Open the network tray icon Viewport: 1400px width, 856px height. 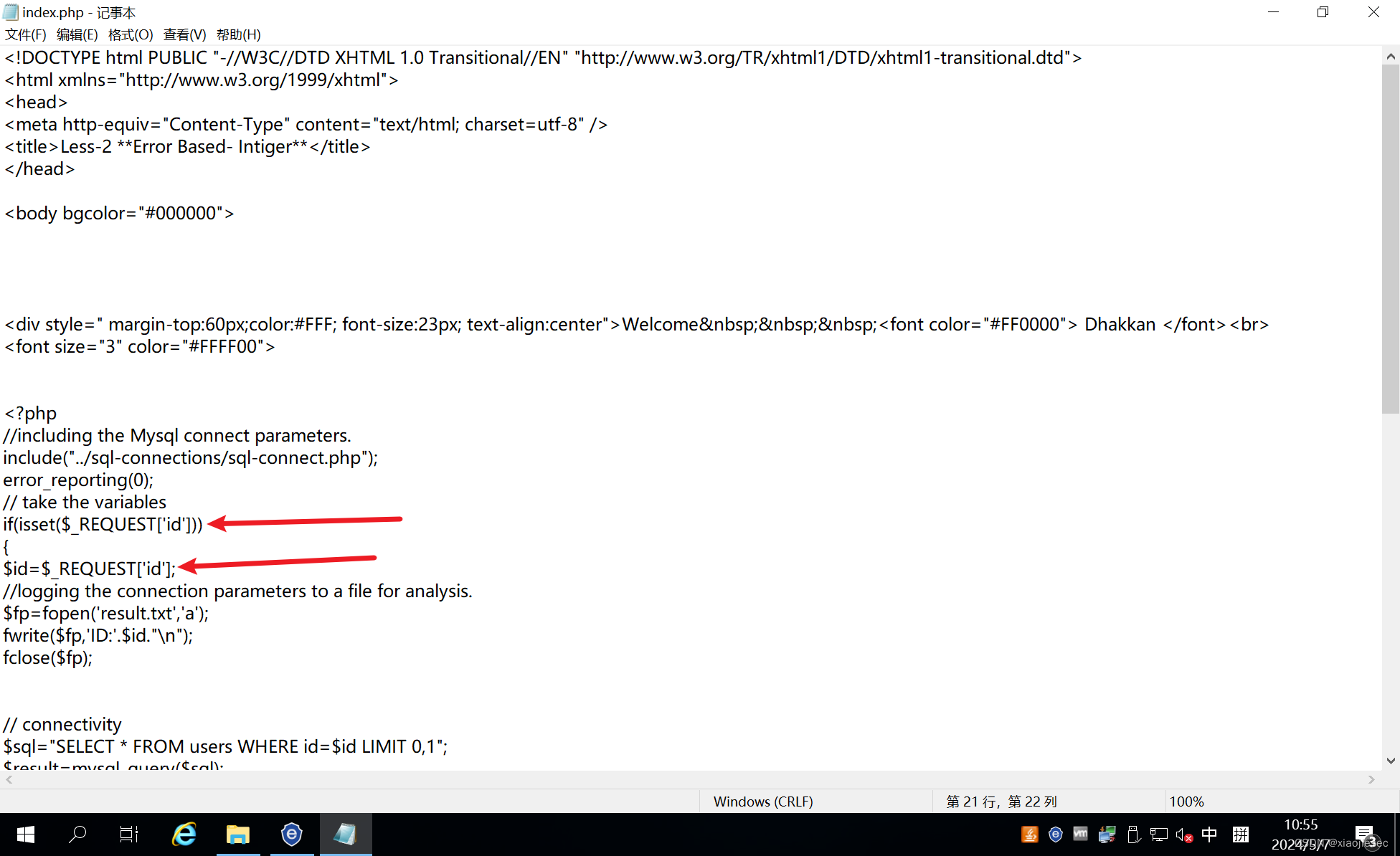(1158, 834)
